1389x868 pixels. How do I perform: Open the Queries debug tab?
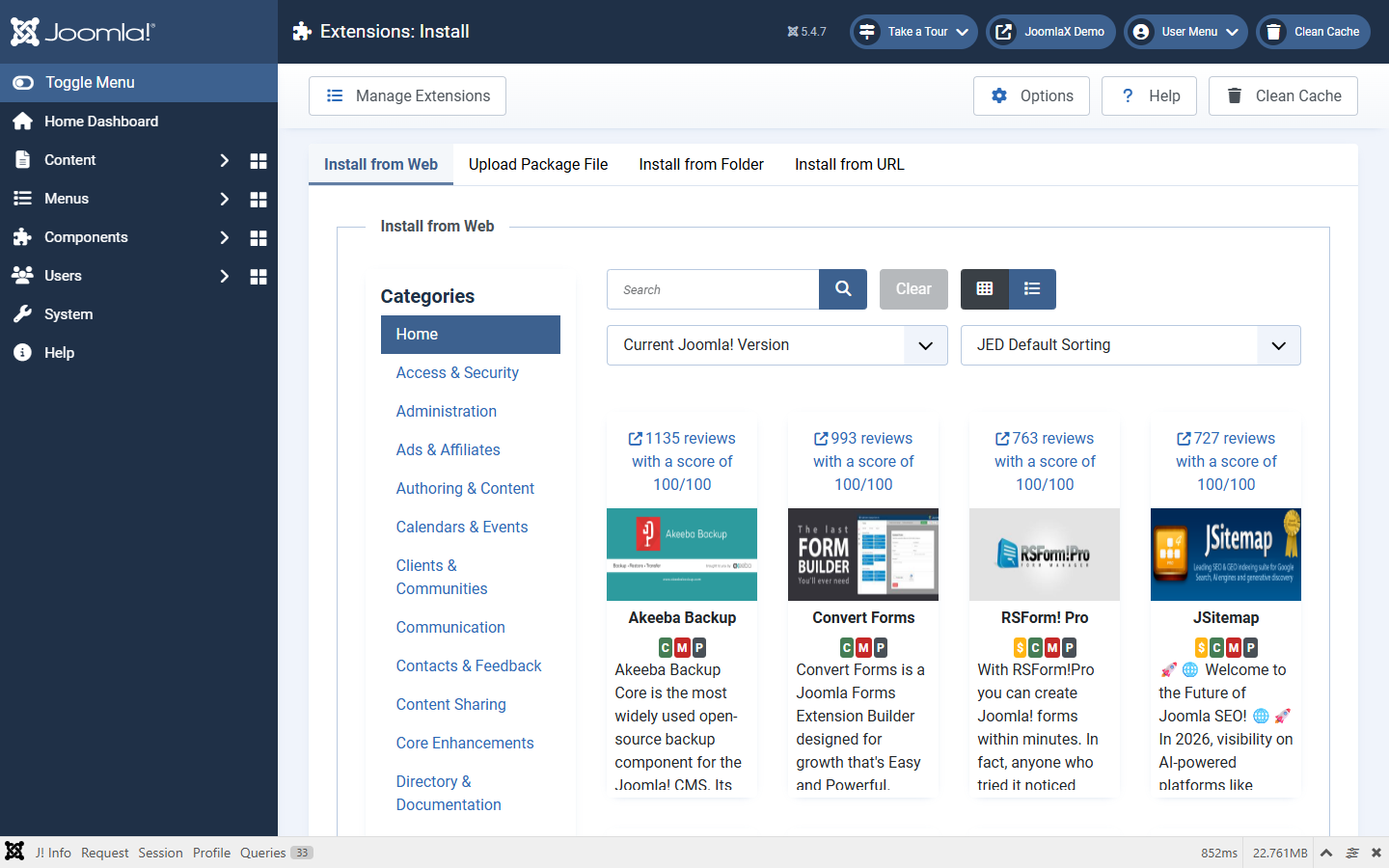[276, 853]
